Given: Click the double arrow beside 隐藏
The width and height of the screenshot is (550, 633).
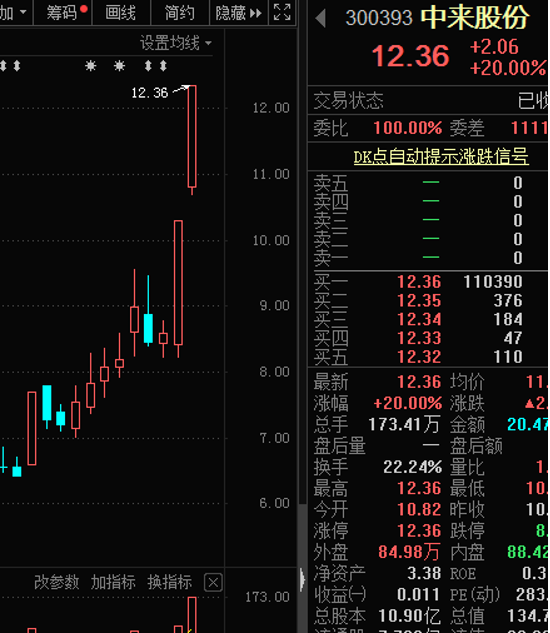Looking at the screenshot, I should point(256,13).
